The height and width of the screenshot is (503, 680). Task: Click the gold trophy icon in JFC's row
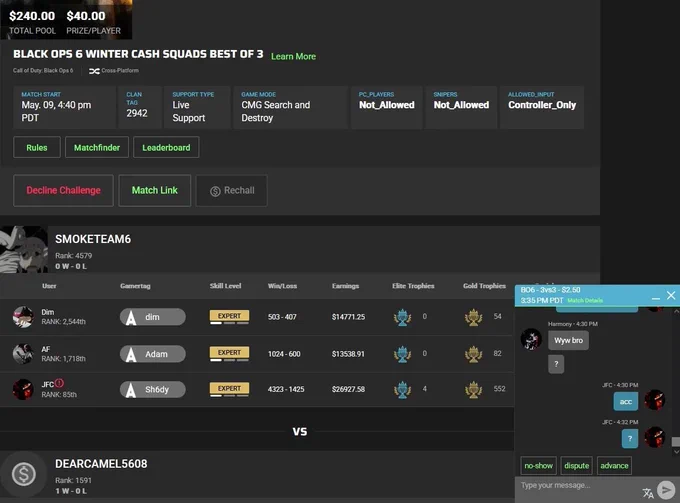(x=474, y=389)
